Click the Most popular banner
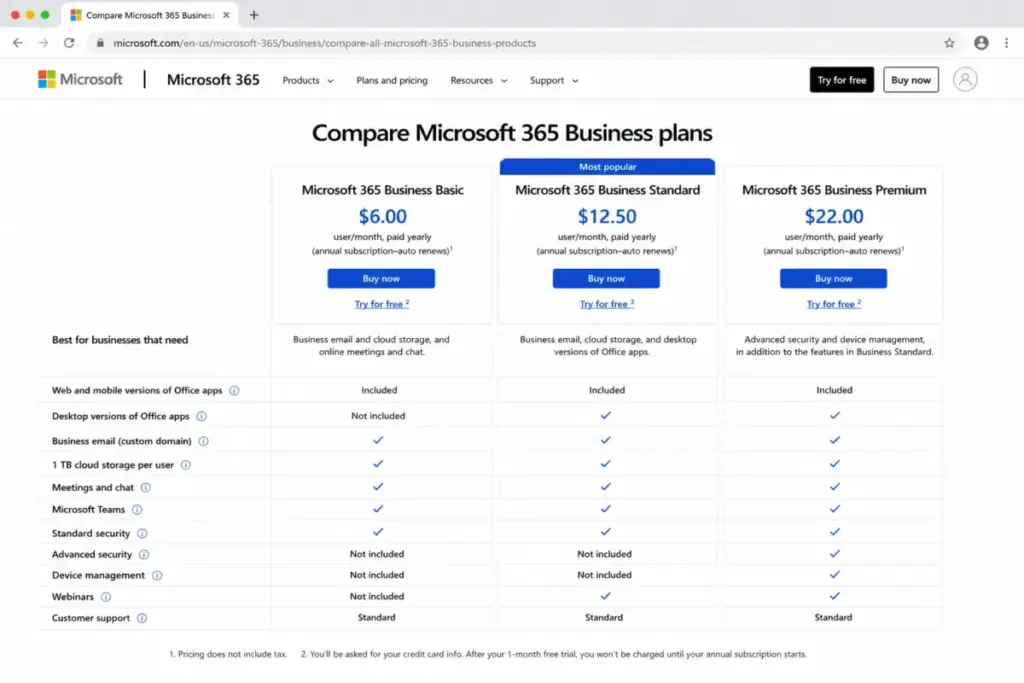The width and height of the screenshot is (1024, 683). pos(607,167)
